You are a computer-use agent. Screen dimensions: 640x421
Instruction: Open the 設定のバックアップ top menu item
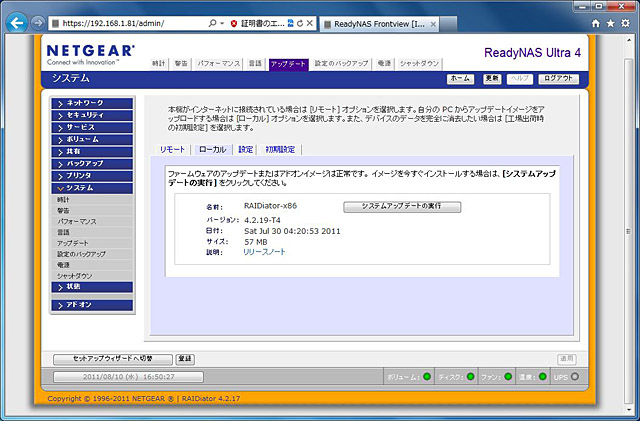[x=342, y=63]
